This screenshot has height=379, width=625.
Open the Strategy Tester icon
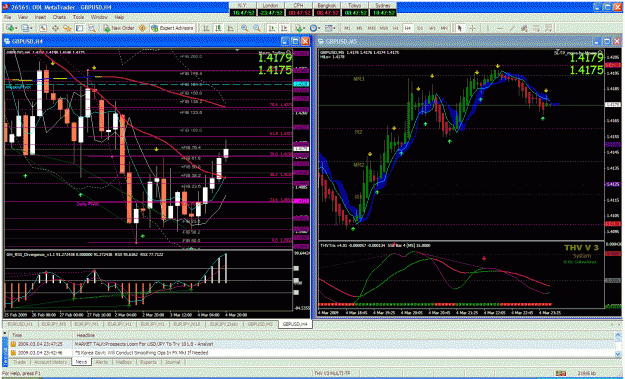(x=92, y=28)
